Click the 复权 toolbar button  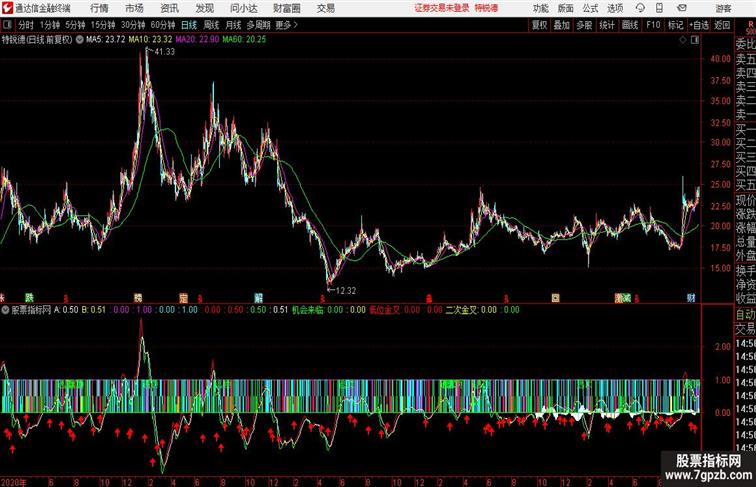tap(540, 25)
